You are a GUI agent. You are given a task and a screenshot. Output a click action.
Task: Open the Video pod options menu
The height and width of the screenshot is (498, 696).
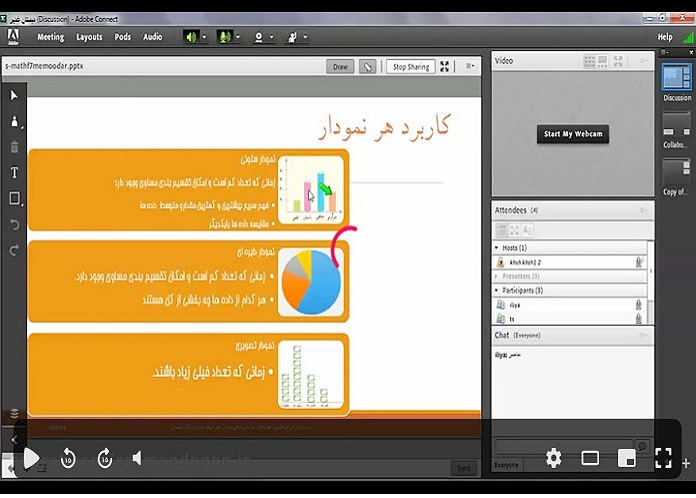coord(643,61)
